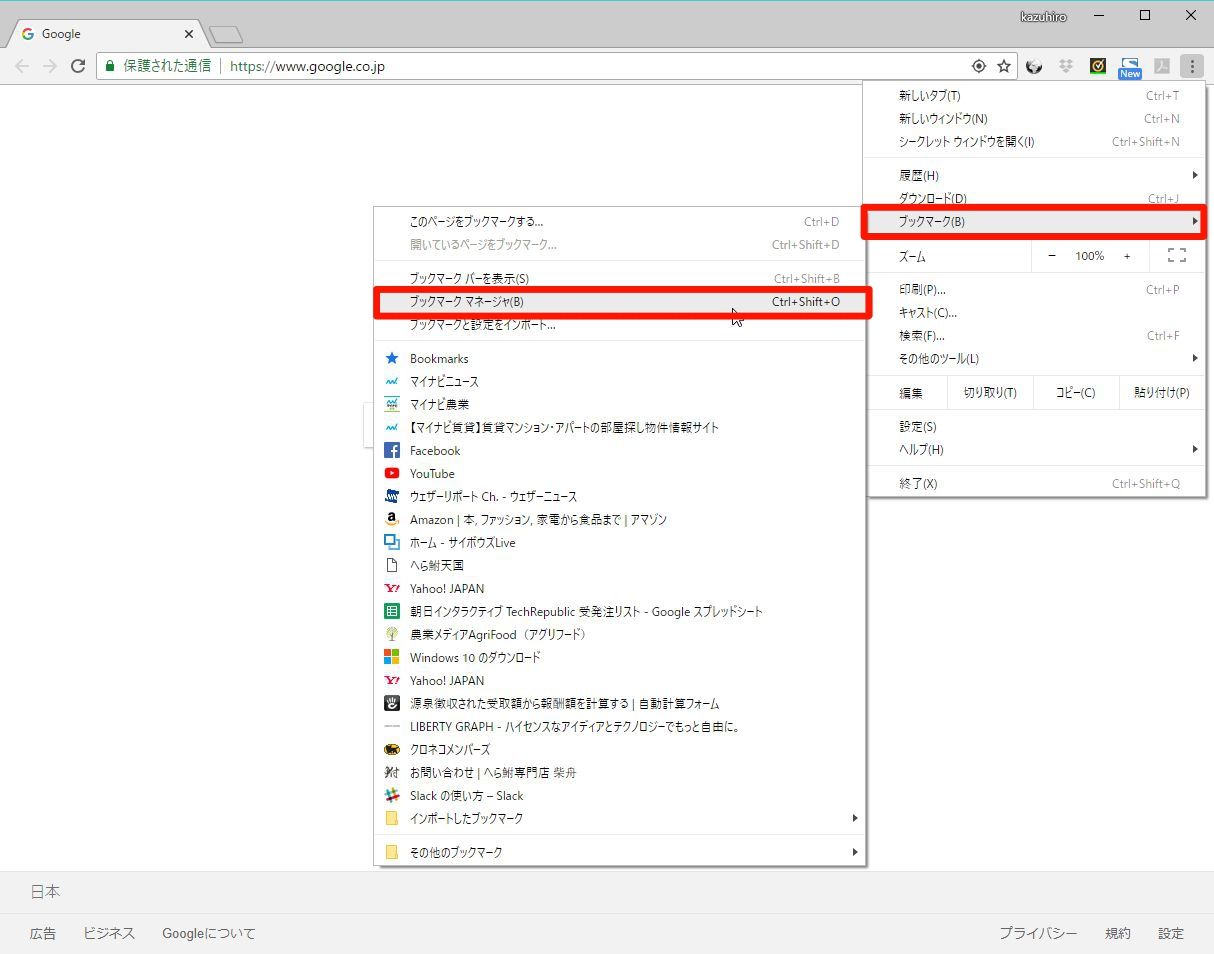Click the 広告 footer link
Viewport: 1214px width, 954px height.
pyautogui.click(x=43, y=933)
